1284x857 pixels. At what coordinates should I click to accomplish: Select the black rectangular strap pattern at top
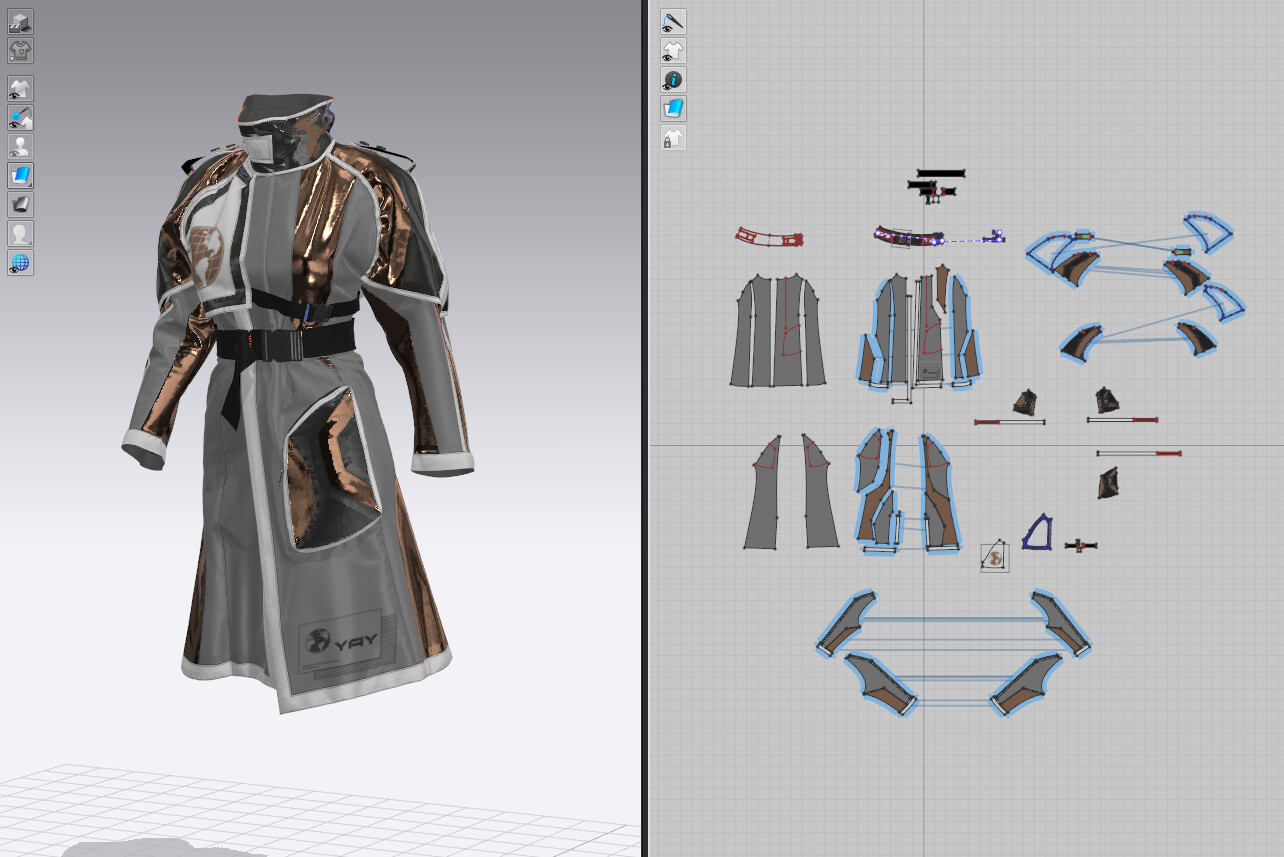point(941,173)
